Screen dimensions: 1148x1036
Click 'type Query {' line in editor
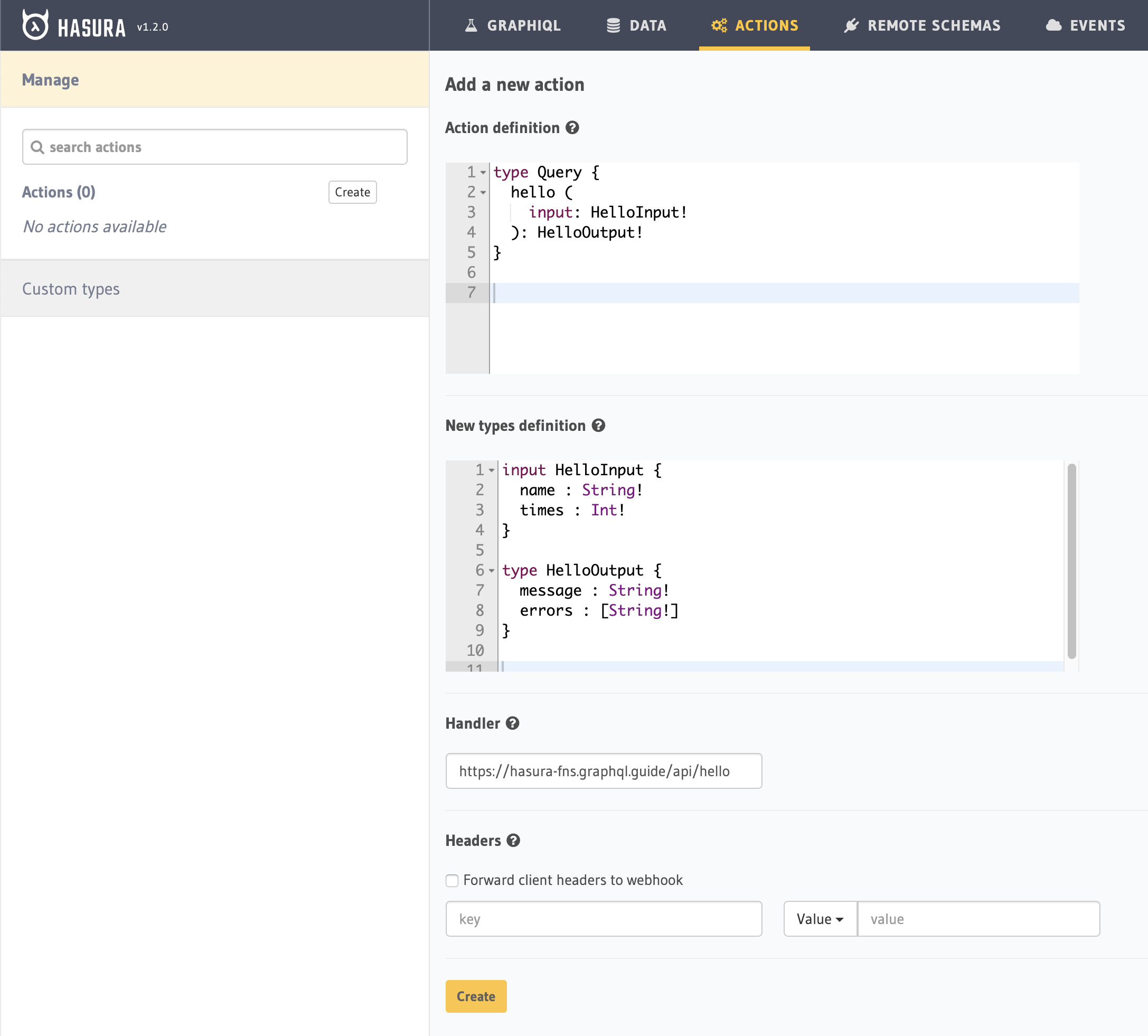point(547,172)
